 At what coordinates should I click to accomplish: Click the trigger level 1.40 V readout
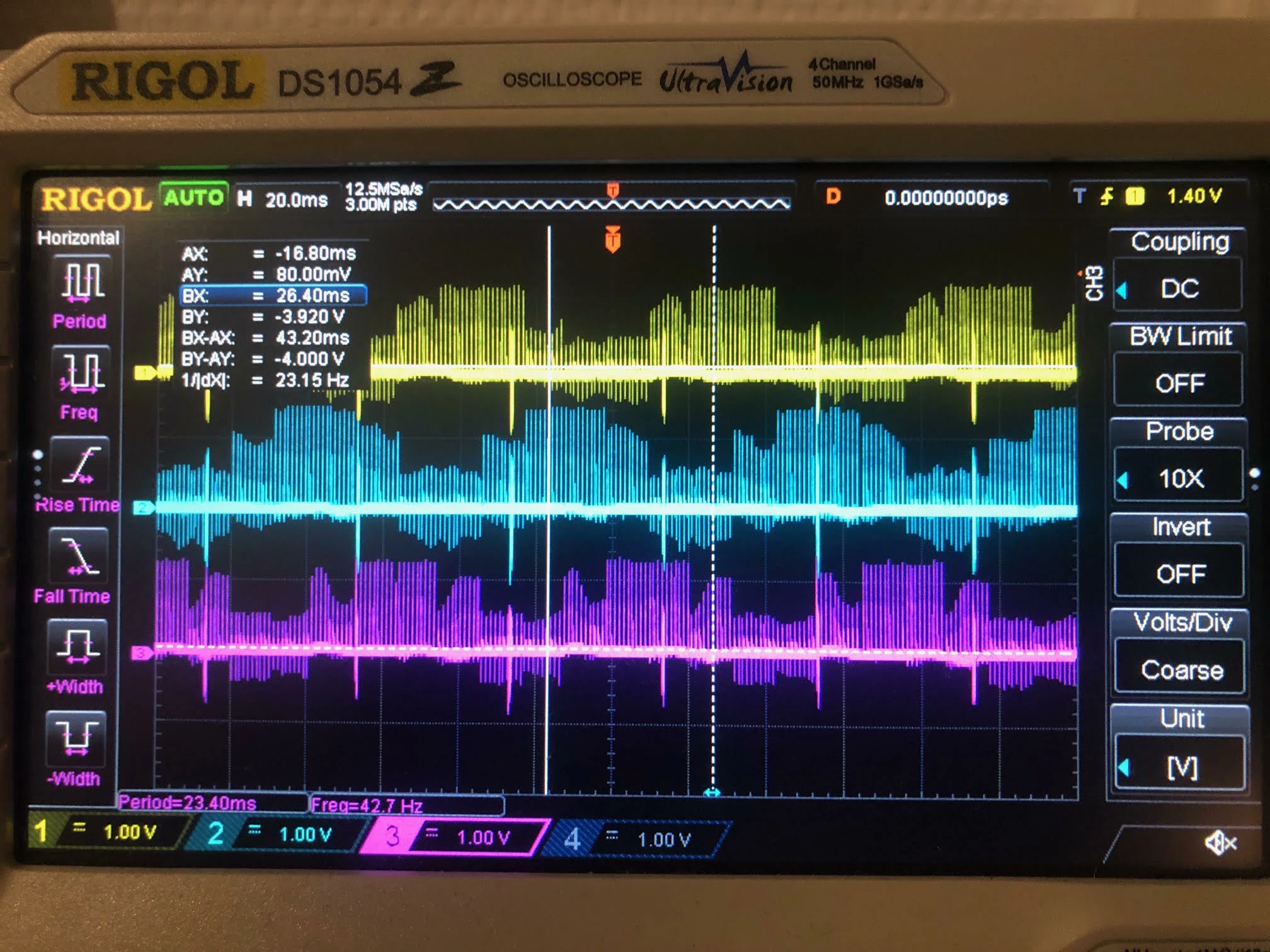[x=1194, y=196]
